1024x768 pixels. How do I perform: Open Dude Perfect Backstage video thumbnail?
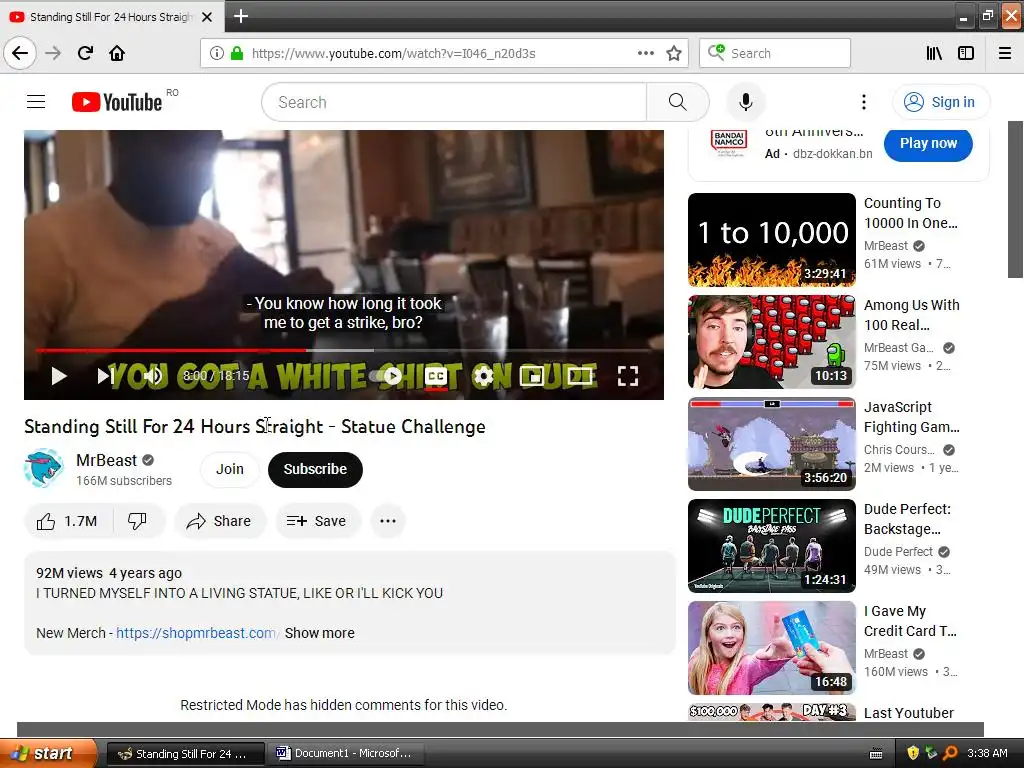pyautogui.click(x=771, y=545)
